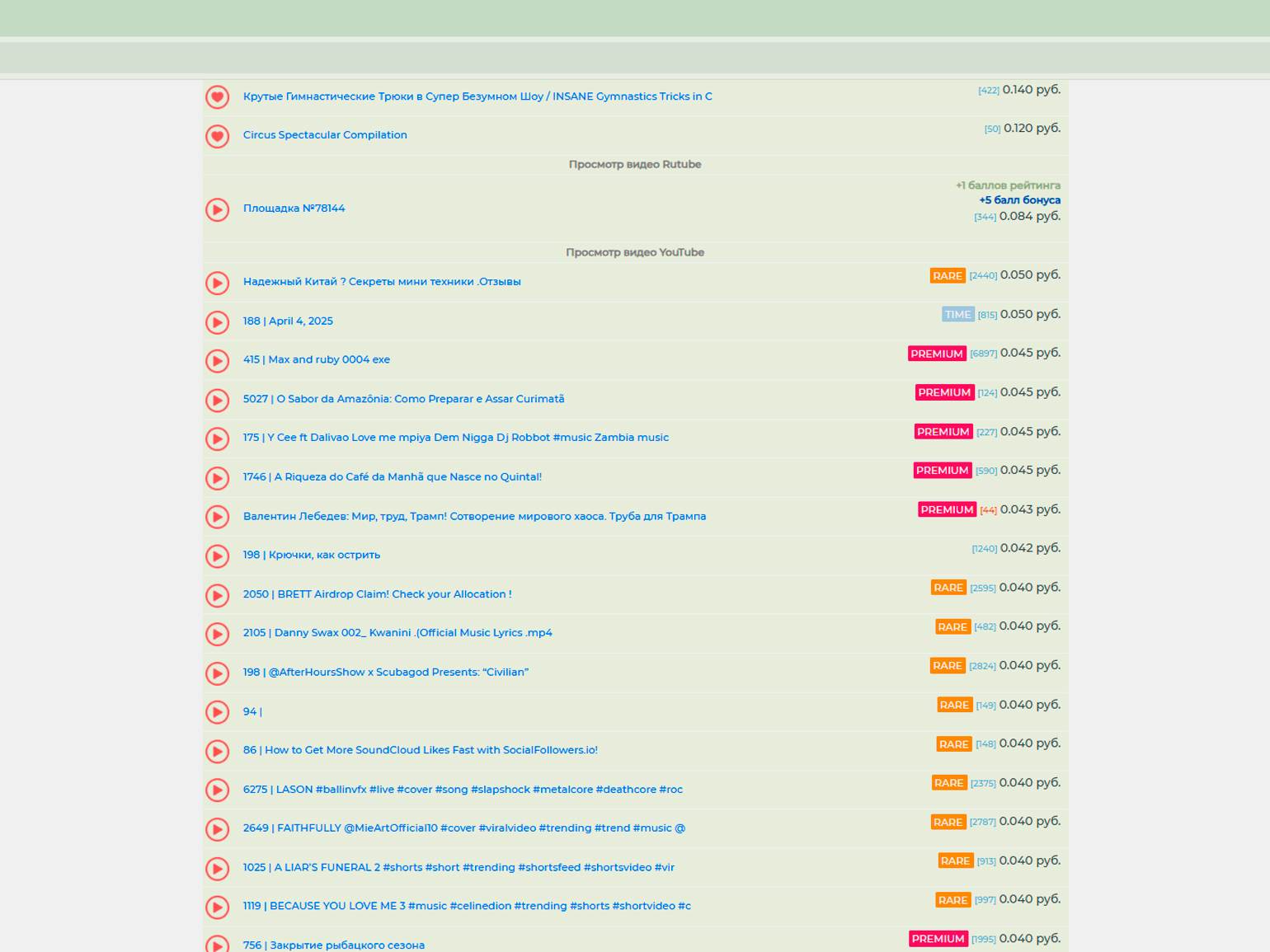Click heart icon beside Circus Spectacular Compilation
The width and height of the screenshot is (1270, 952).
218,136
